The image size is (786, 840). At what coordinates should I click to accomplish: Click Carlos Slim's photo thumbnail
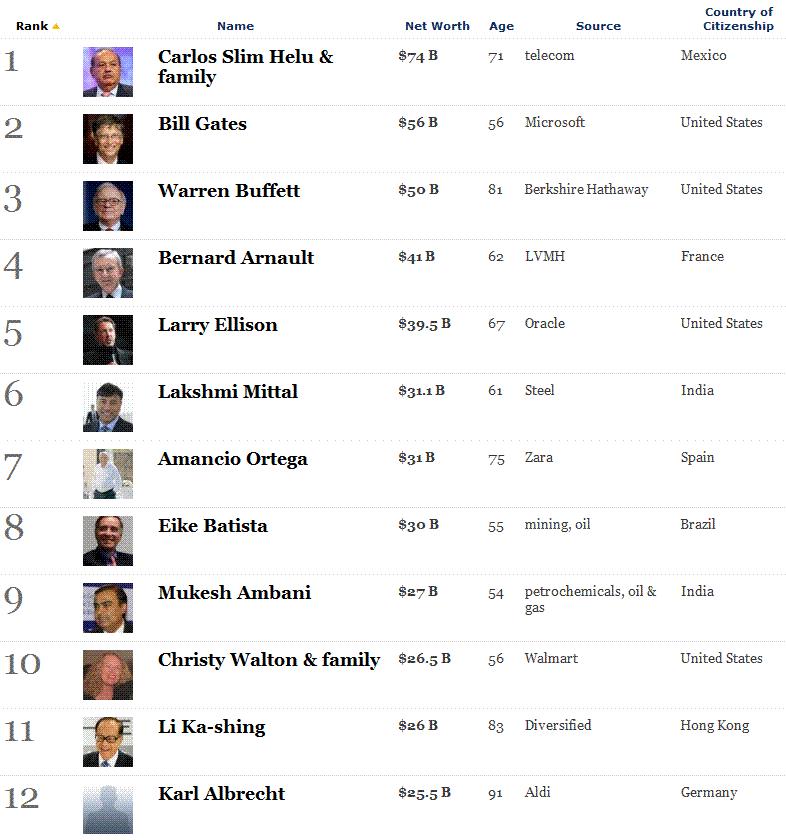pos(108,72)
